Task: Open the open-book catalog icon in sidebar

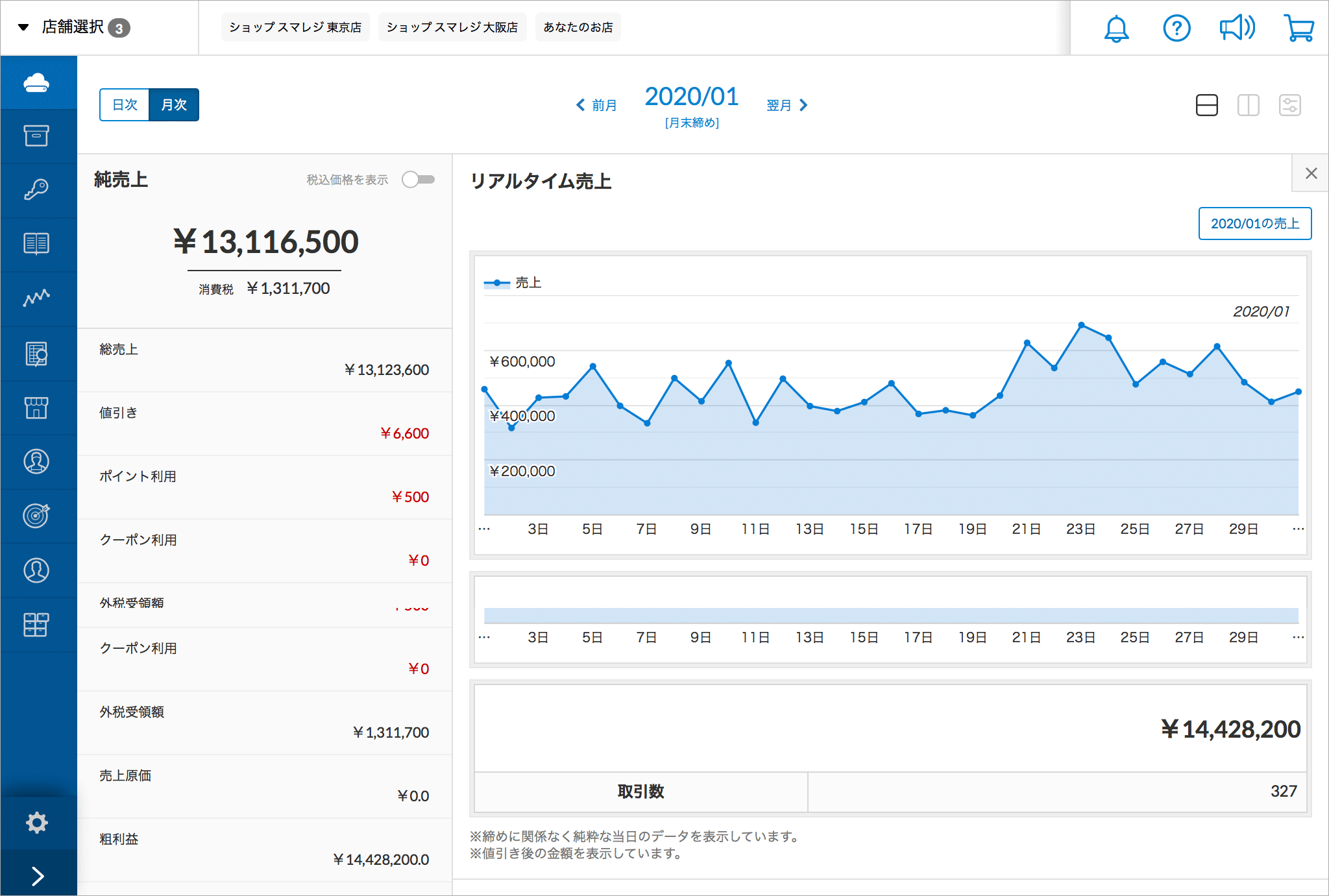Action: (36, 244)
